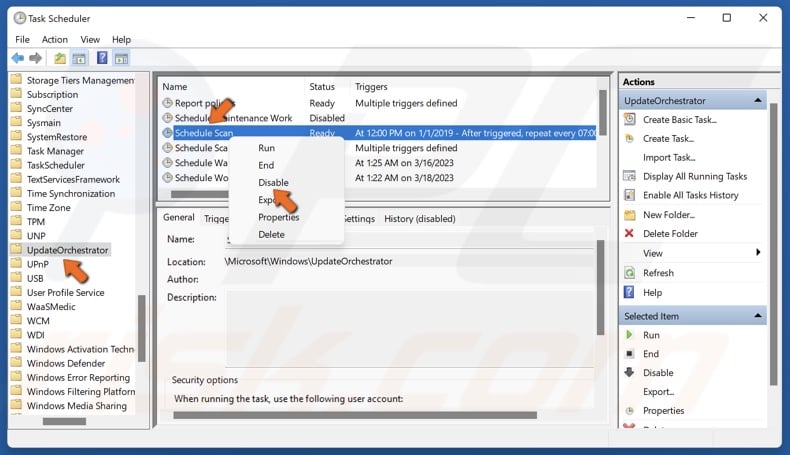Screen dimensions: 790x455
Task: Click the Actions pane vertical scrollbar
Action: tap(774, 244)
